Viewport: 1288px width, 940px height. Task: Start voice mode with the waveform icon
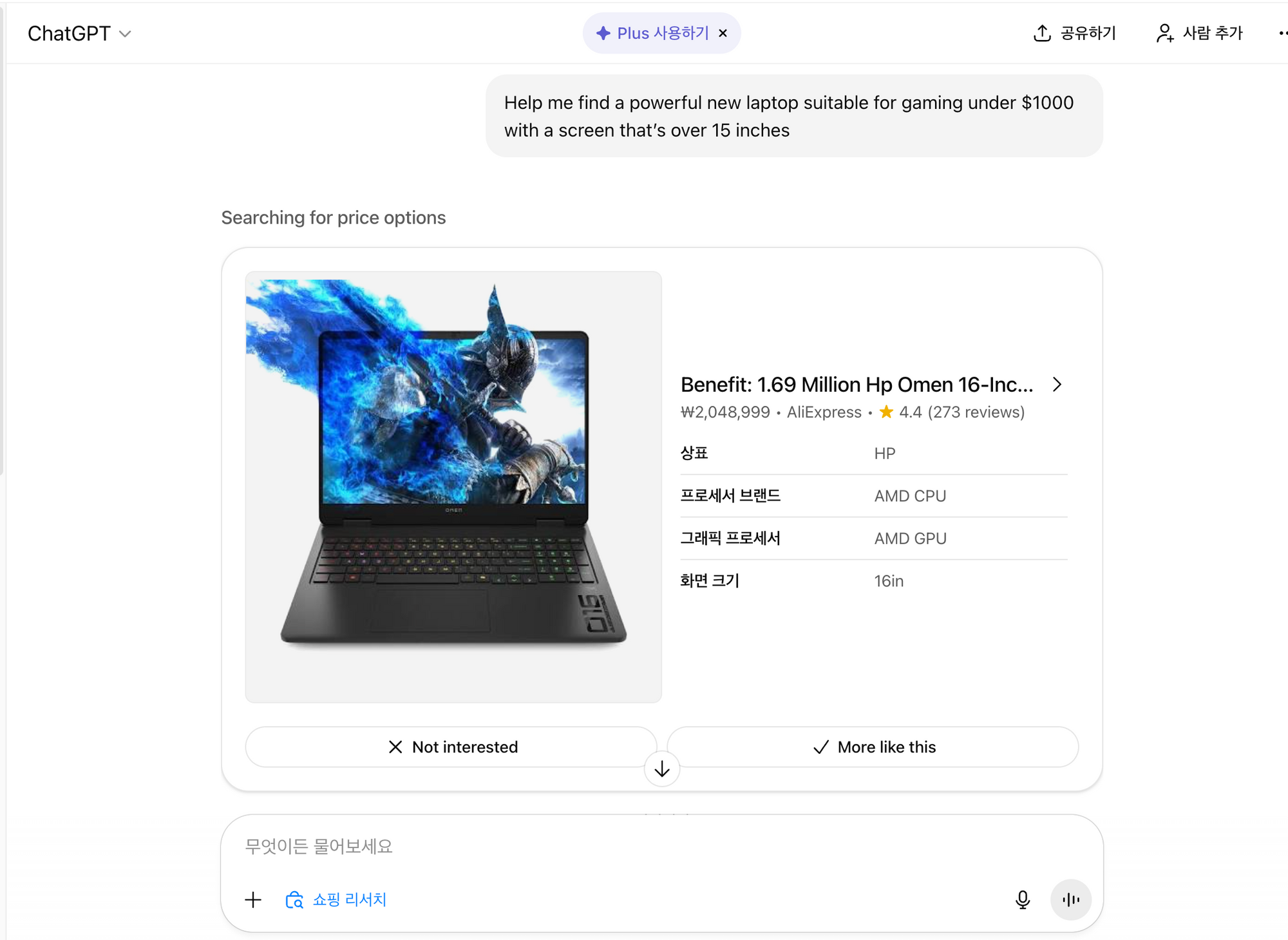coord(1070,899)
